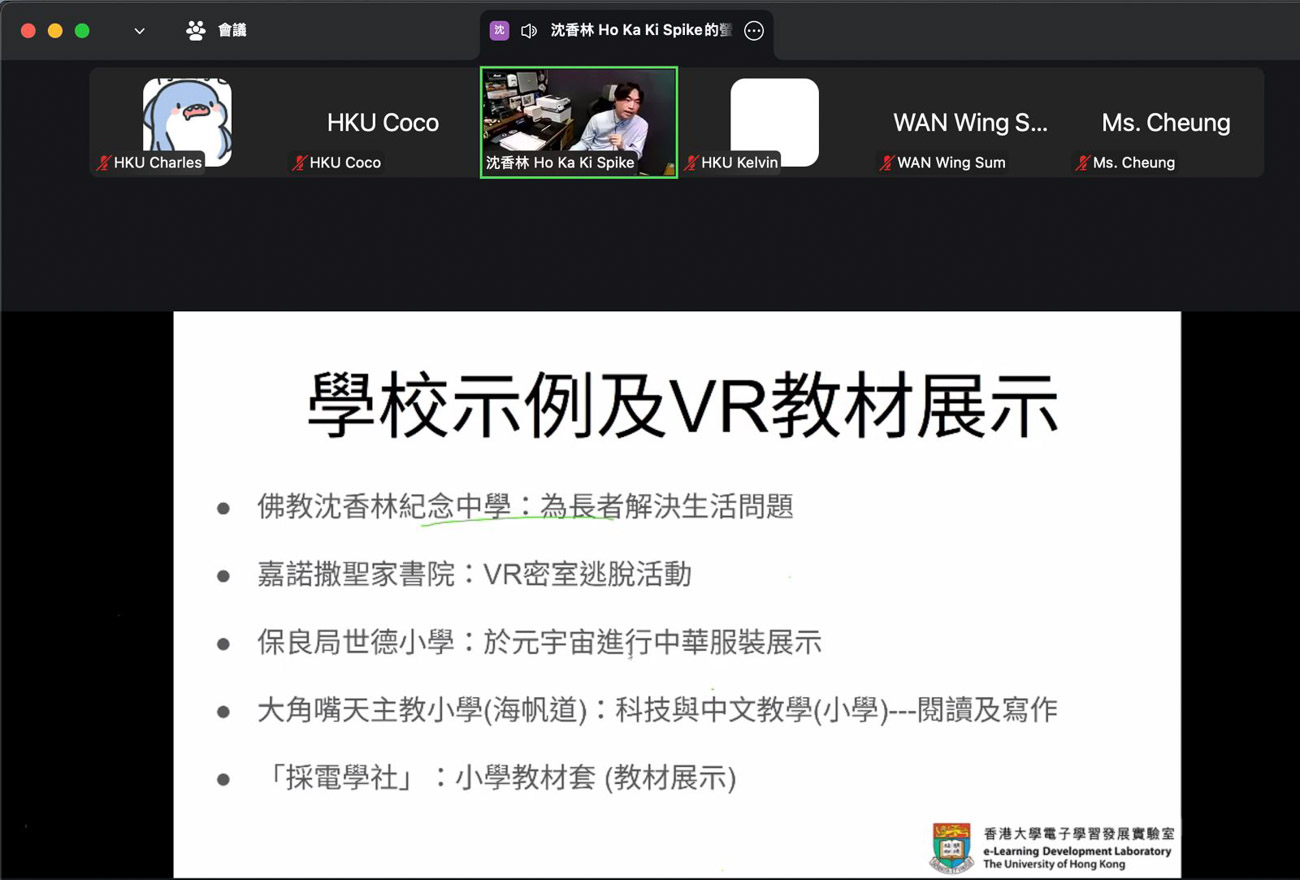Click the 會議 label in title bar

232,31
